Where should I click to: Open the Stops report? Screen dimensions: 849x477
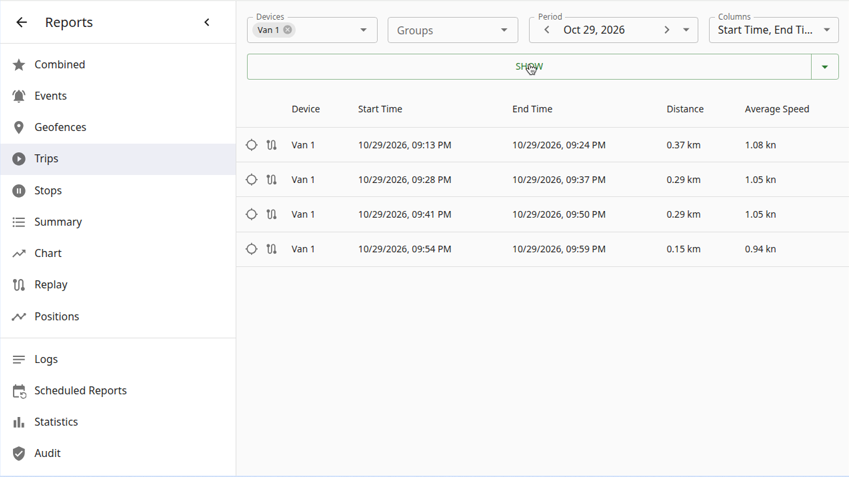pos(118,191)
